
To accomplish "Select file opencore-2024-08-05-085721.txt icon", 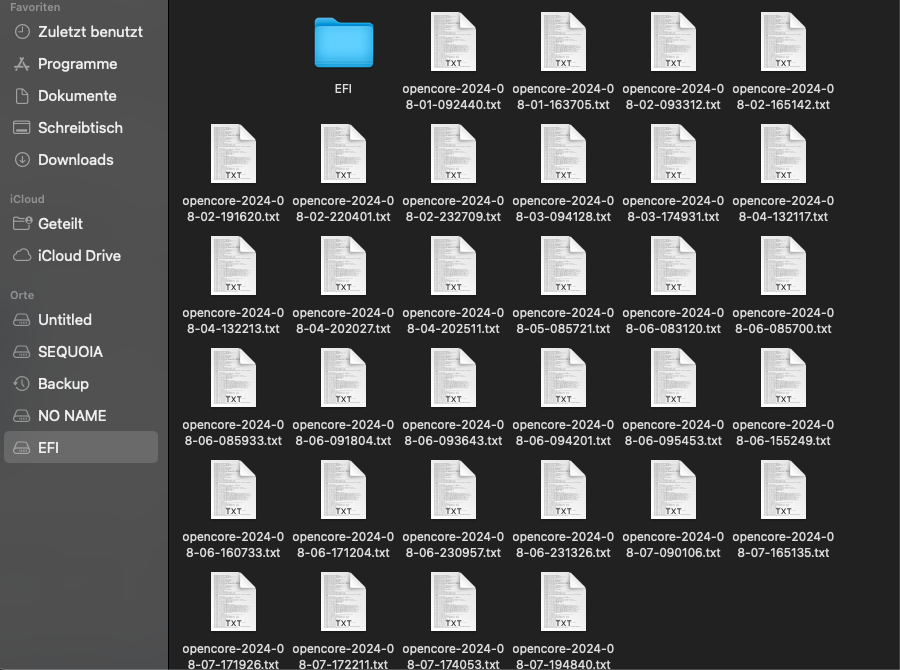I will point(563,265).
